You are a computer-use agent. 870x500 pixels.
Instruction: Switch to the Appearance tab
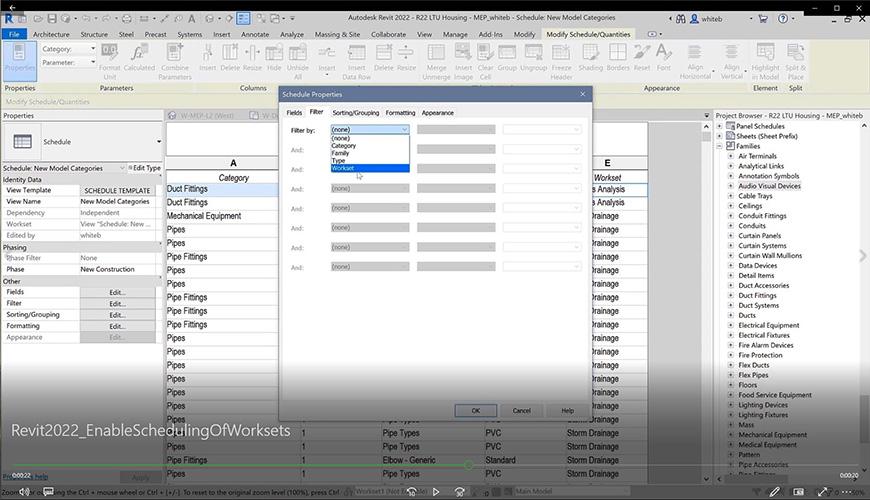437,113
